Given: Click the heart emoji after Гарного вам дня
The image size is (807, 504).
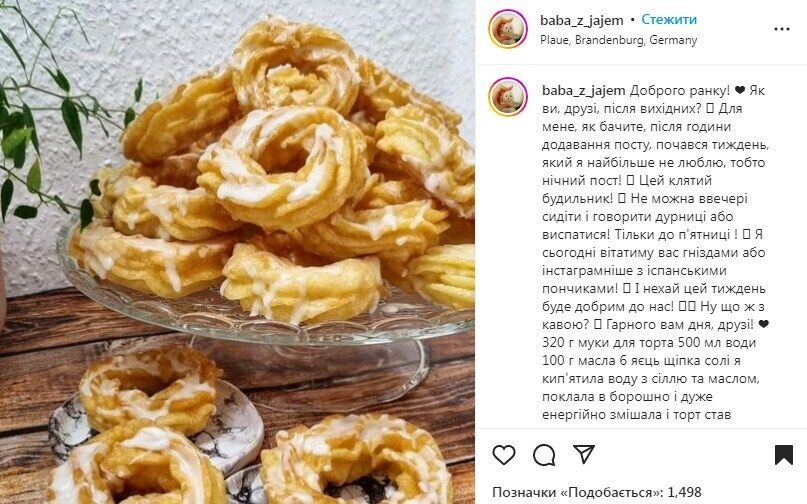Looking at the screenshot, I should [764, 325].
